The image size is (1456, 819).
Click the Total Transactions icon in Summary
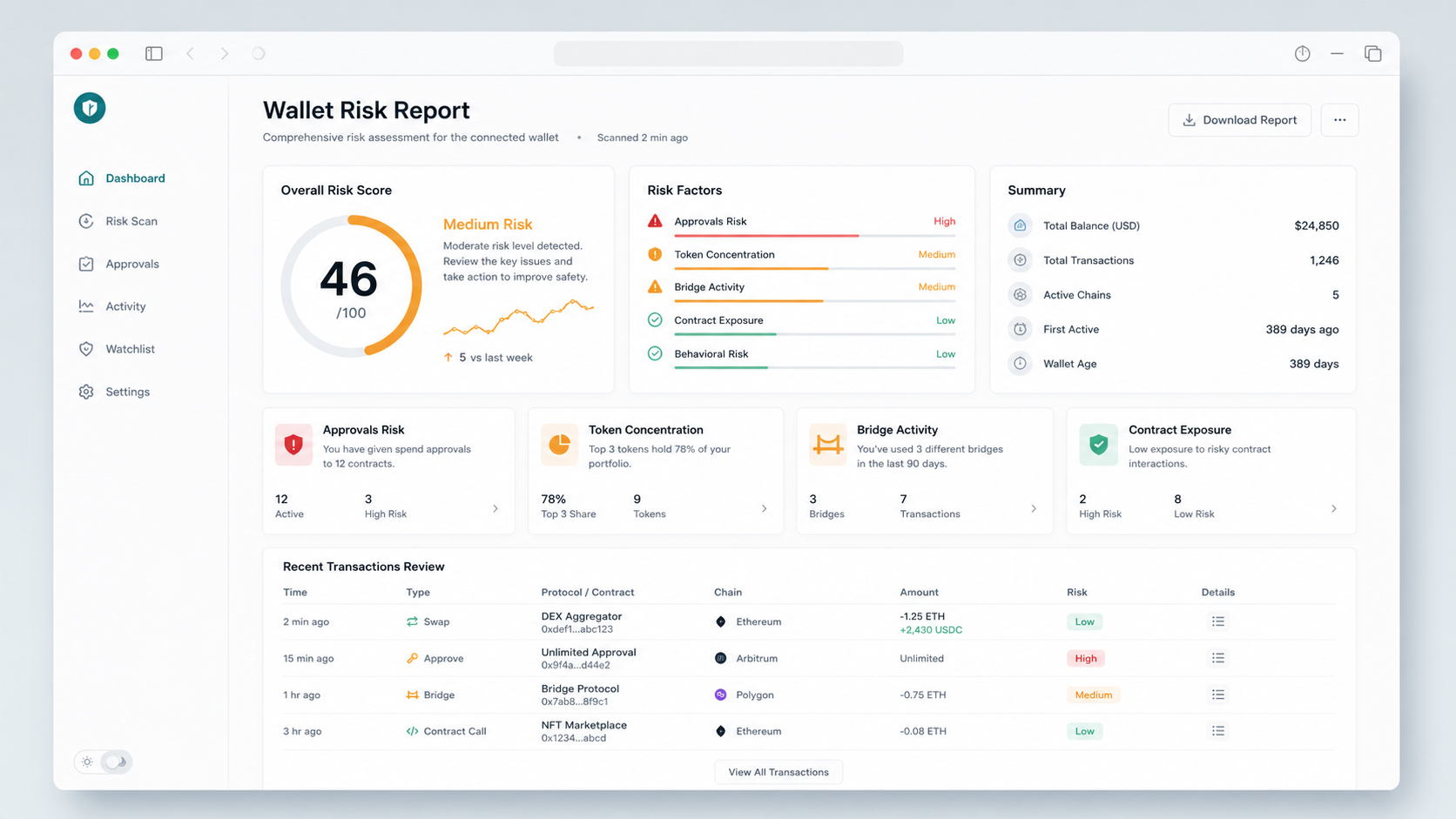(1020, 260)
